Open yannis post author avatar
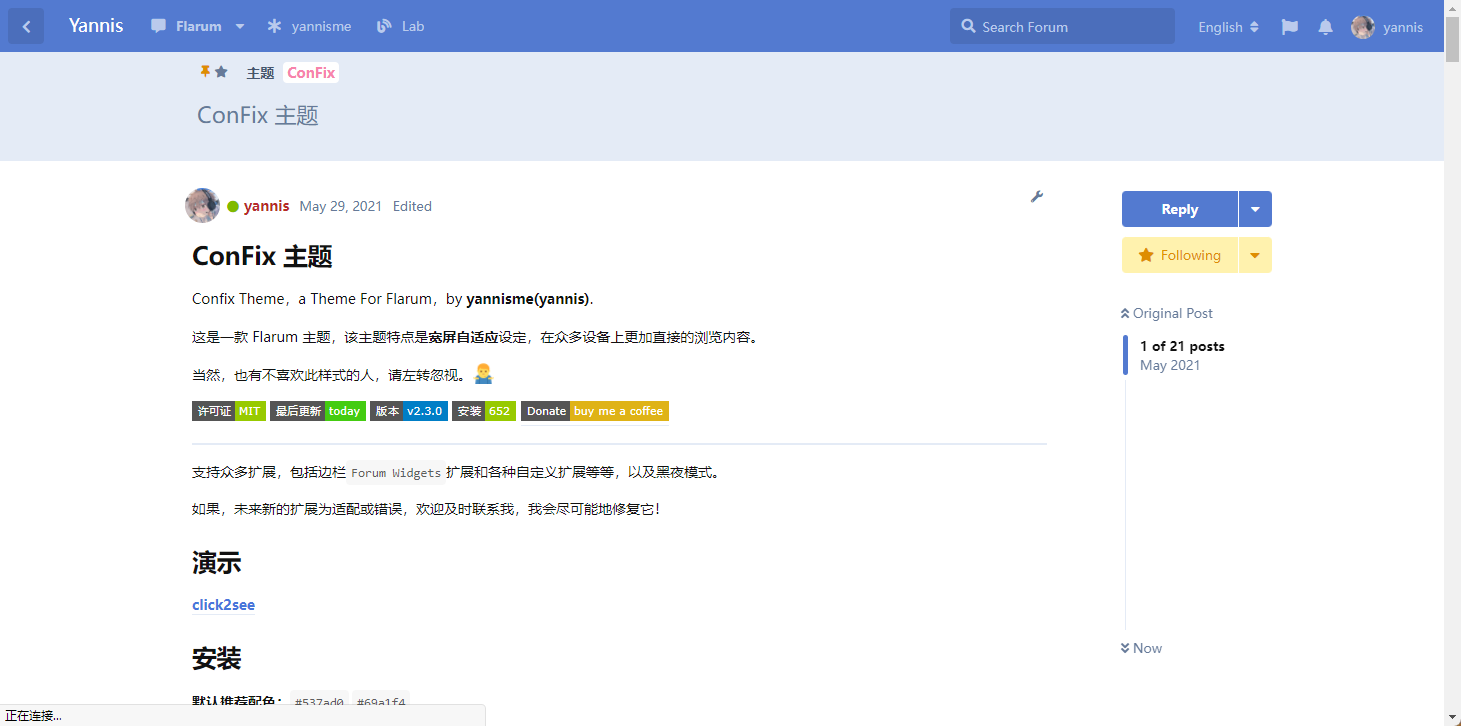1461x726 pixels. click(203, 205)
